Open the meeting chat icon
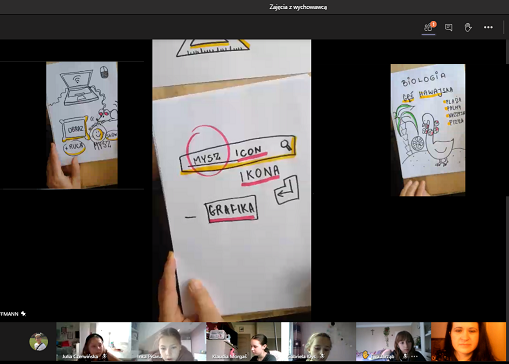Viewport: 509px width, 364px height. (449, 27)
